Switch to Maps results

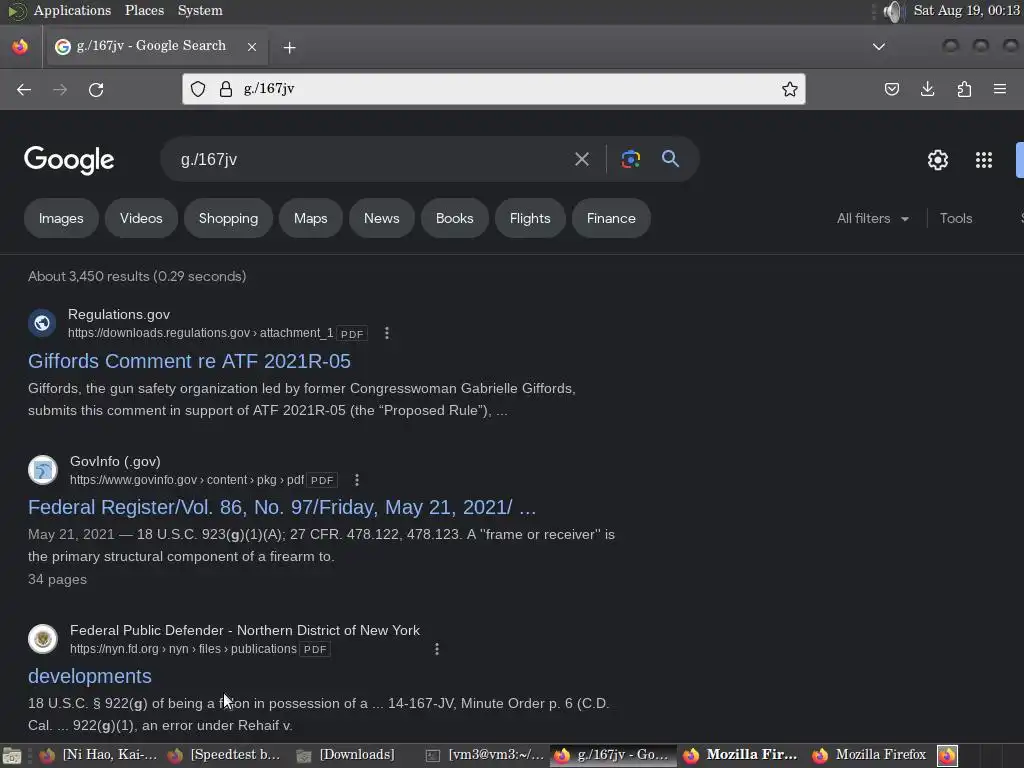pyautogui.click(x=310, y=218)
